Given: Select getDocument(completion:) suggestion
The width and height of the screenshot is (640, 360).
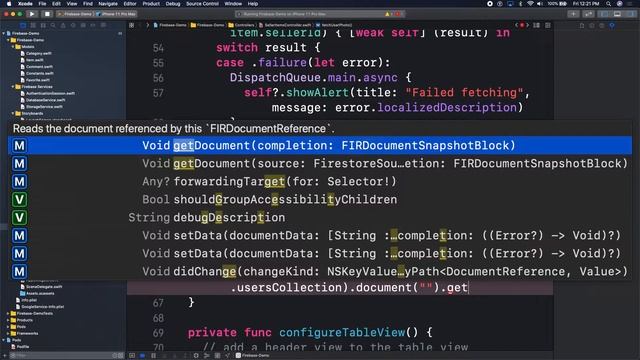Looking at the screenshot, I should pos(320,146).
